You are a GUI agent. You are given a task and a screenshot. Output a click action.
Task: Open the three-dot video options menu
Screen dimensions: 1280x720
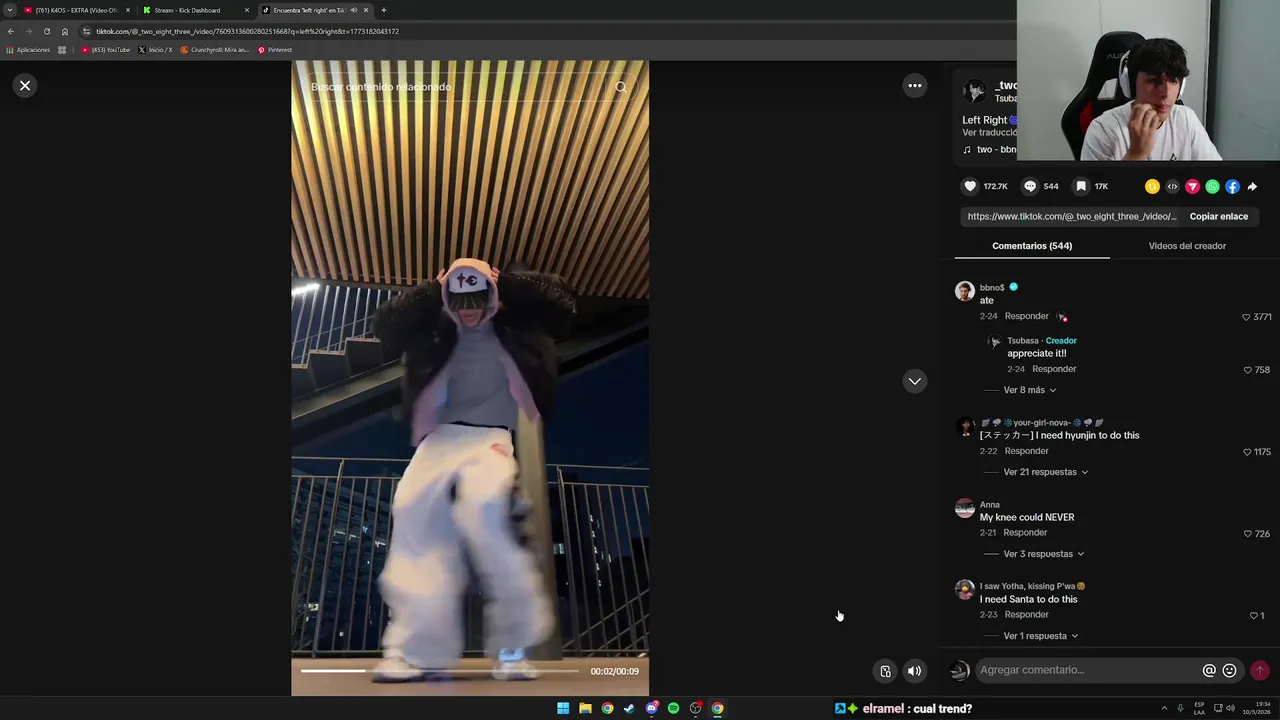pos(914,86)
